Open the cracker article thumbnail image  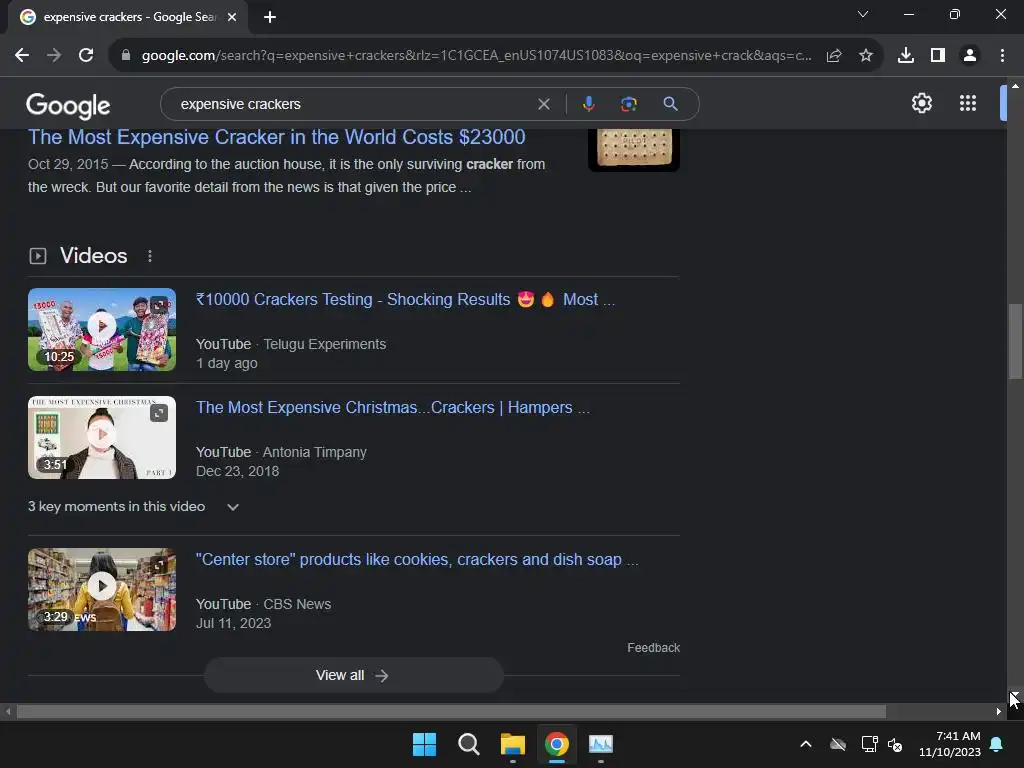click(x=634, y=149)
